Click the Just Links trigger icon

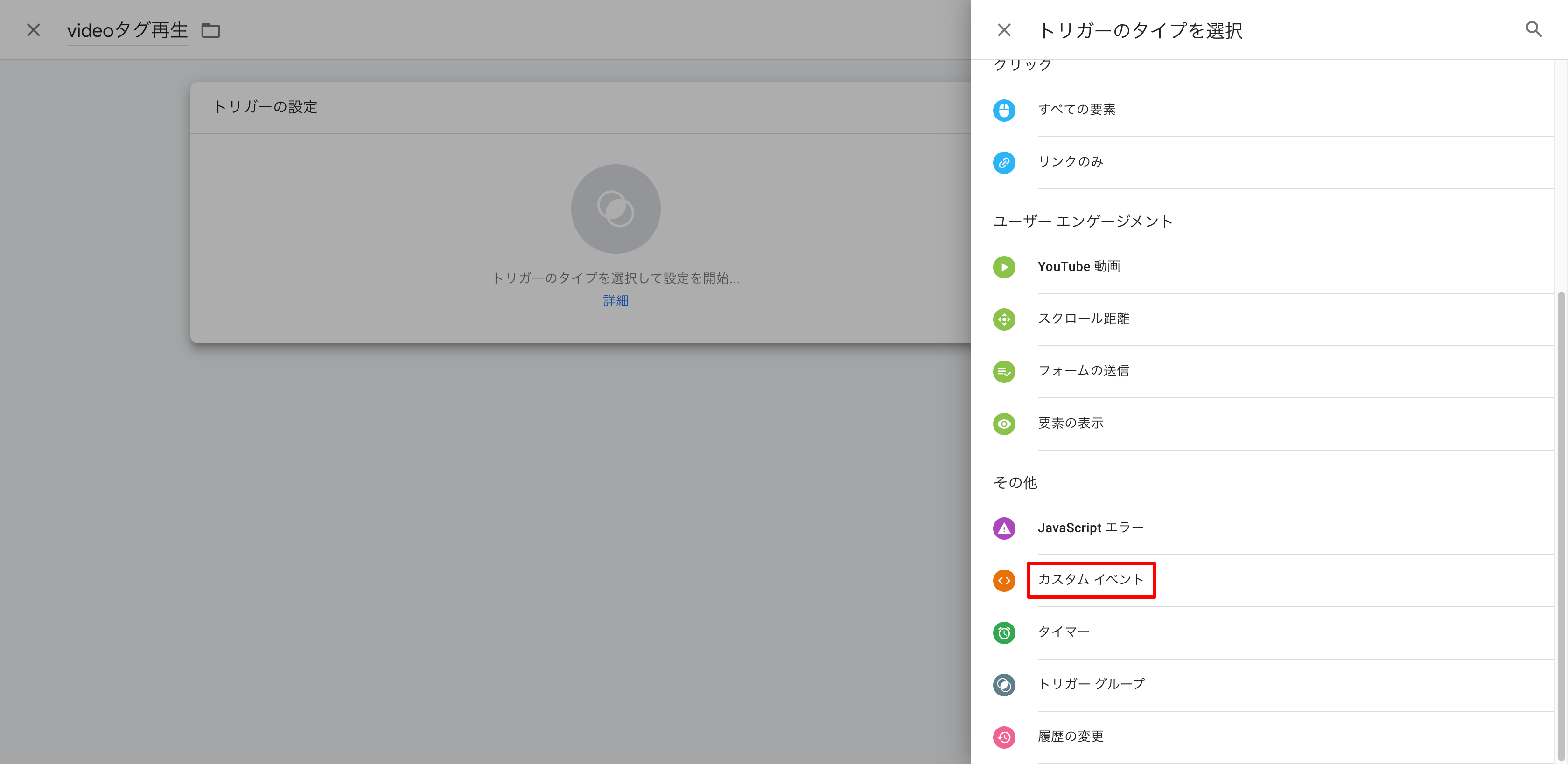(1004, 162)
